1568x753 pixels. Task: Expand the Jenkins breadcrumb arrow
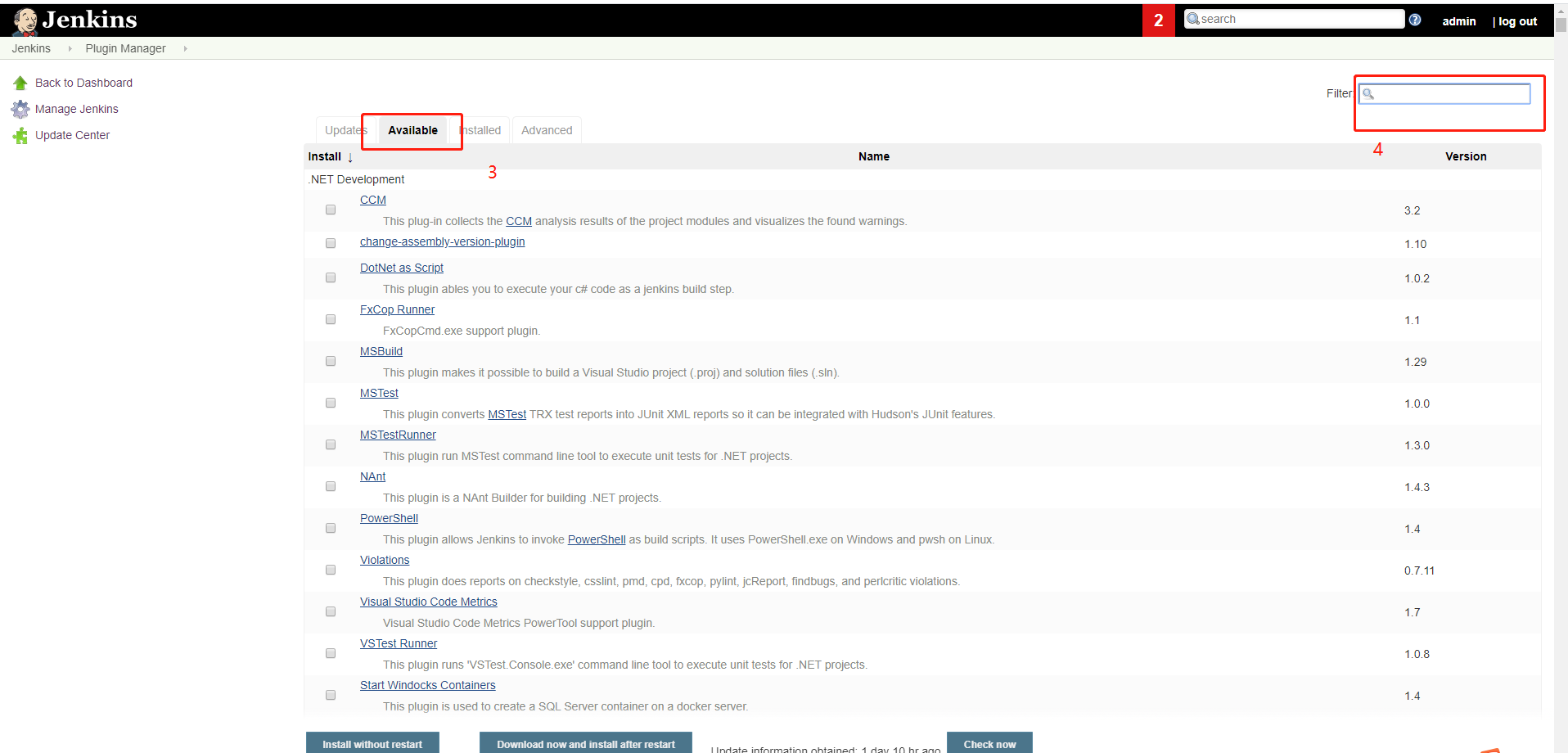pyautogui.click(x=70, y=49)
